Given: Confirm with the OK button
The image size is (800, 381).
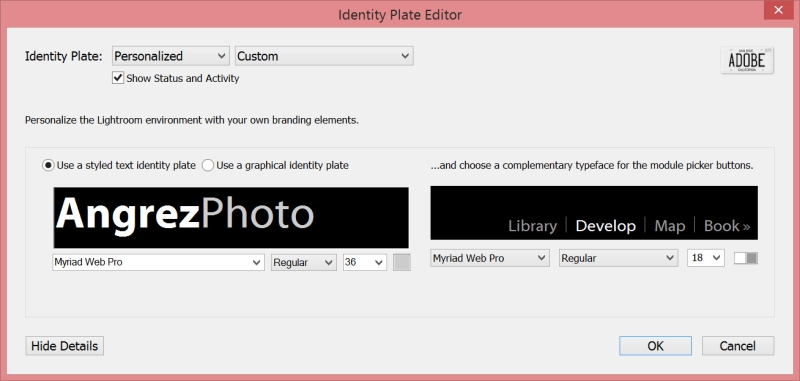Looking at the screenshot, I should [656, 346].
